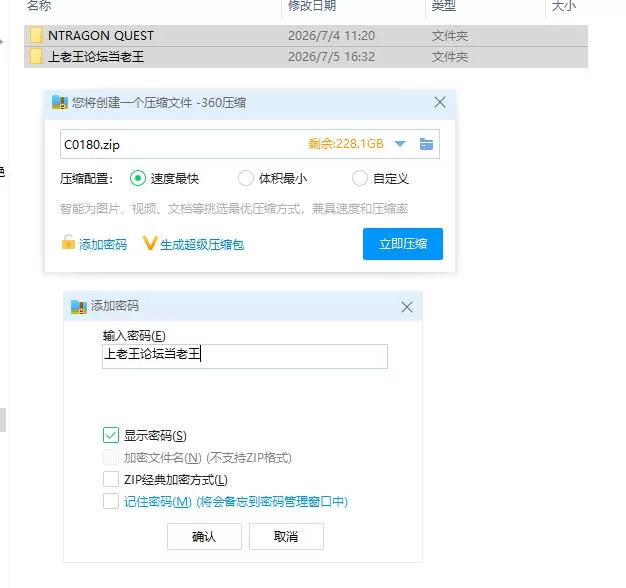Select the NTRAGON QUEST folder row
This screenshot has width=626, height=588.
(306, 36)
